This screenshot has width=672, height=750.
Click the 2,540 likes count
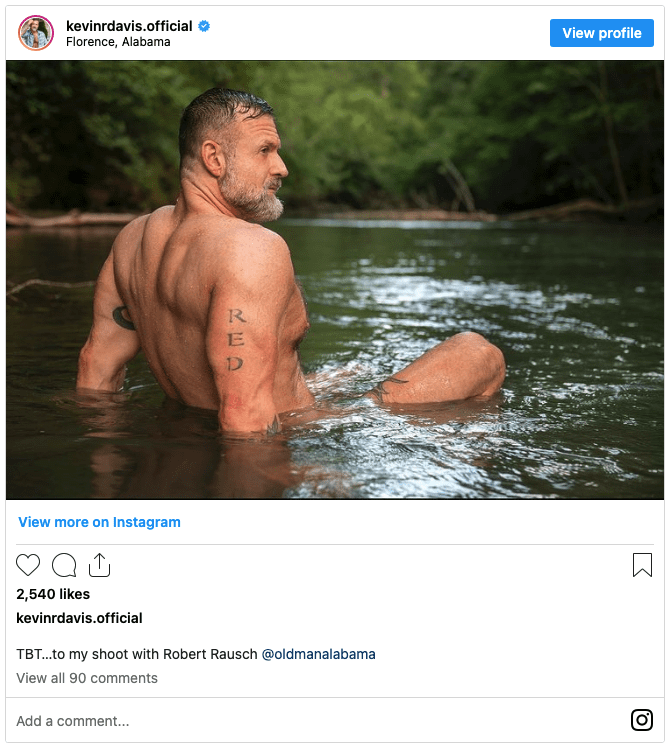click(51, 594)
